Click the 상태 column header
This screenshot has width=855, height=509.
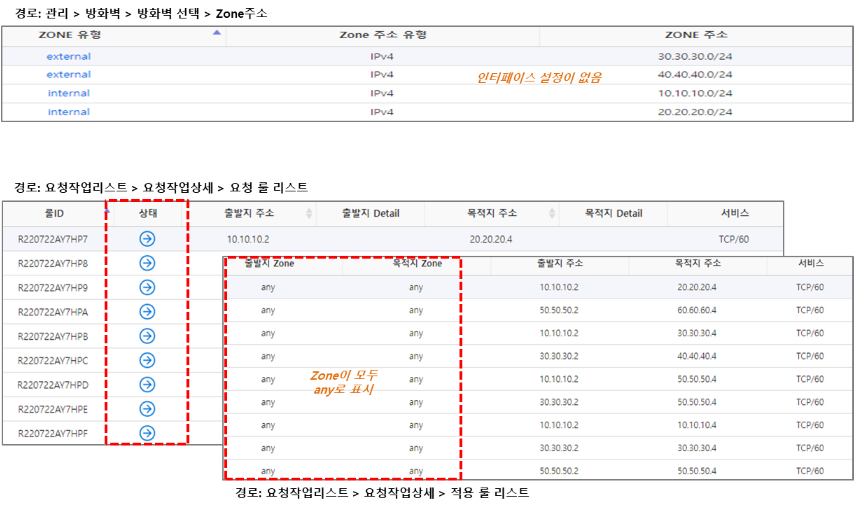[x=147, y=213]
